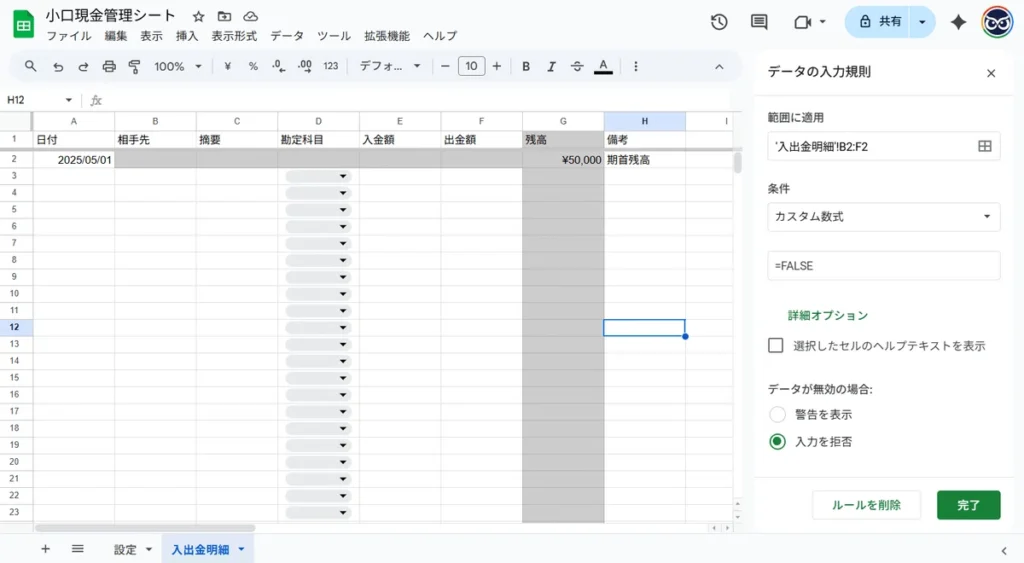Enable help text for selected cell checkbox
The image size is (1024, 563).
coord(776,345)
